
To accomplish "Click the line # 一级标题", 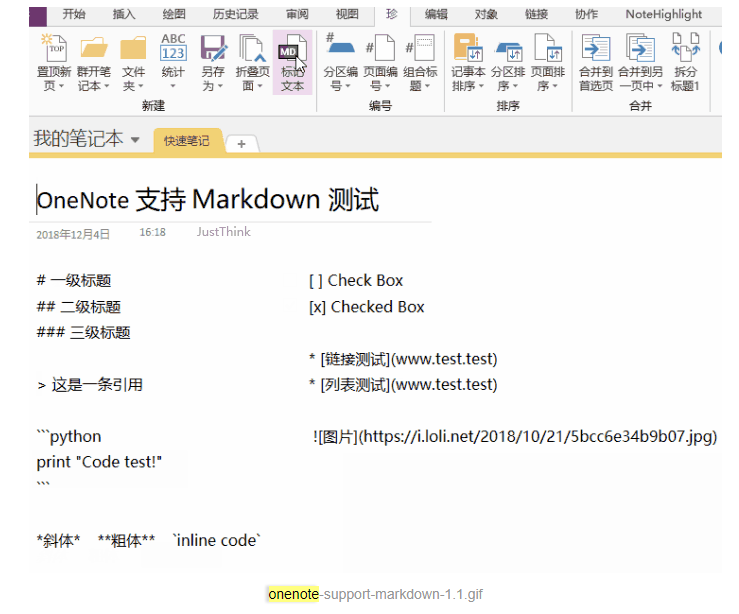I will (74, 281).
